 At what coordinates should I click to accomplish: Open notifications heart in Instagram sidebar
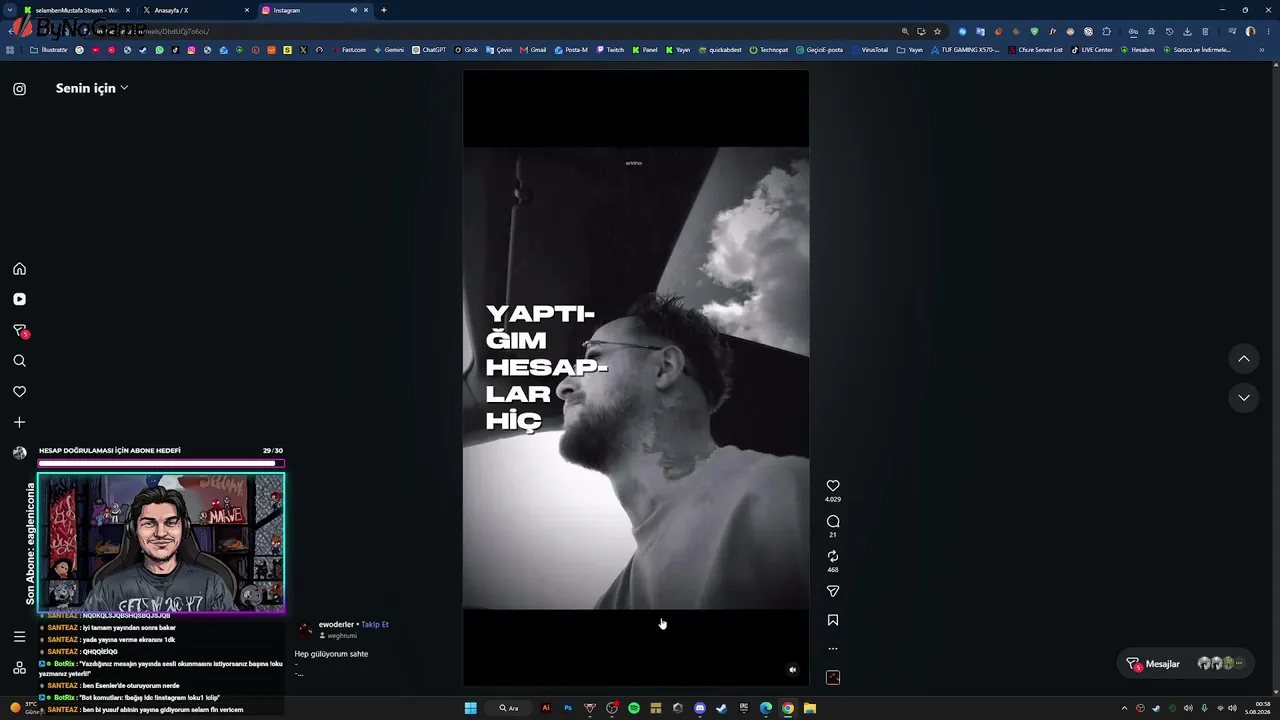19,392
